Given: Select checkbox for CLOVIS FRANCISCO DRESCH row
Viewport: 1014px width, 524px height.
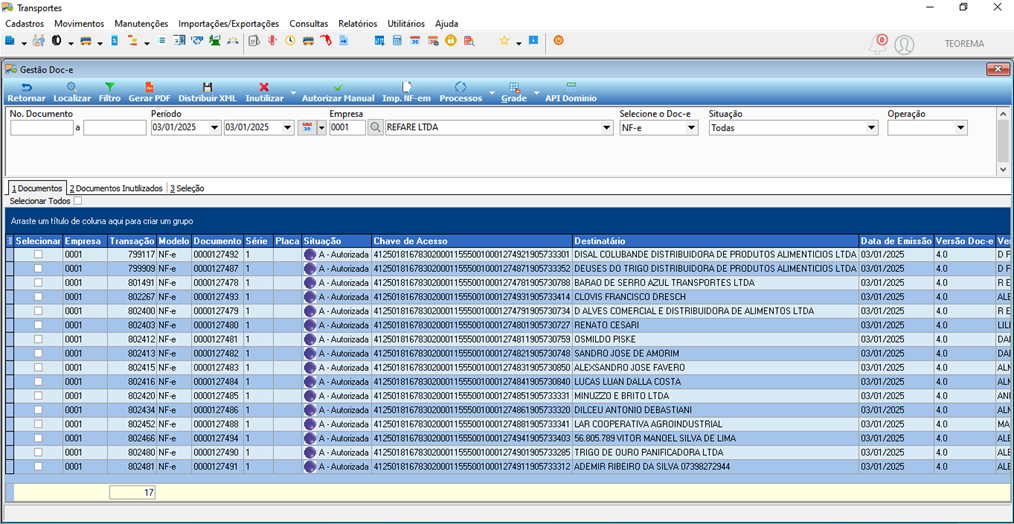Looking at the screenshot, I should [39, 297].
